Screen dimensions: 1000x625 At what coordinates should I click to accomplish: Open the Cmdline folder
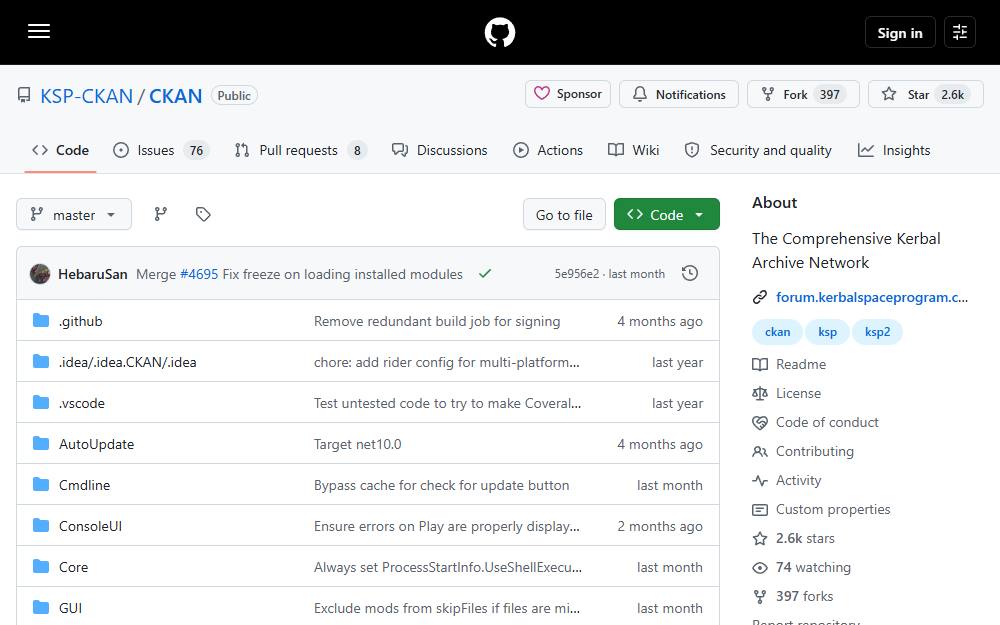pyautogui.click(x=84, y=485)
